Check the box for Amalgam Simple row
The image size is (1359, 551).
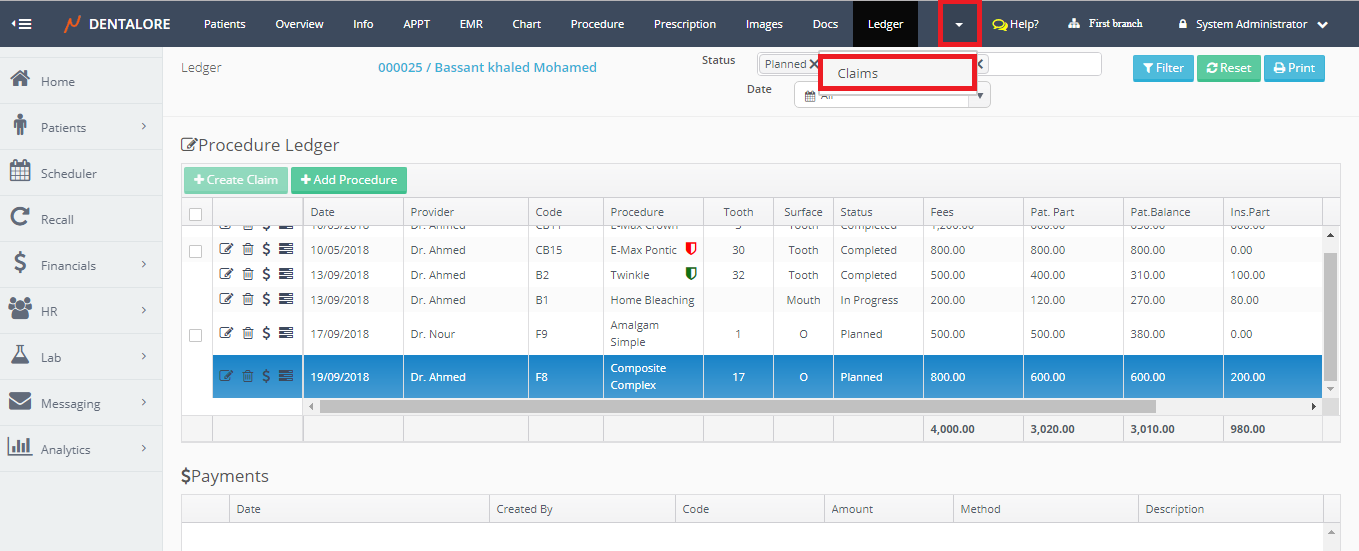(x=195, y=335)
